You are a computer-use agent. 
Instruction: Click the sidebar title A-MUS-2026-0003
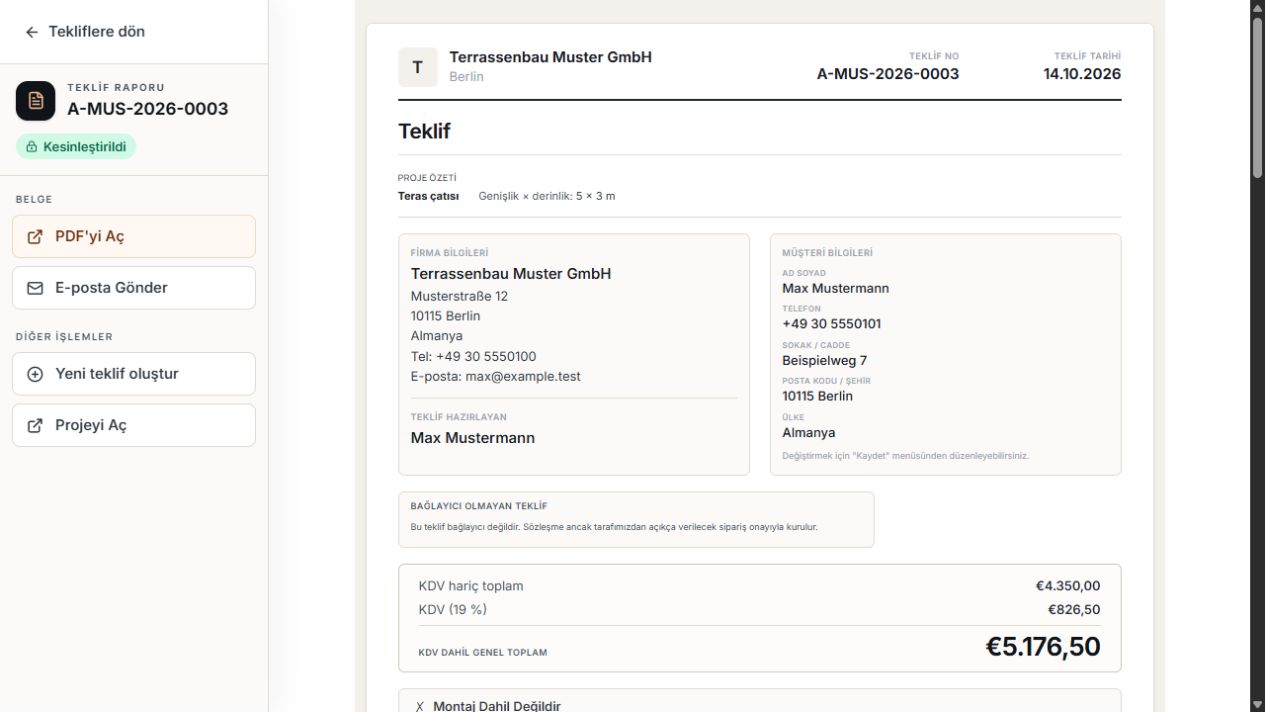[x=148, y=109]
